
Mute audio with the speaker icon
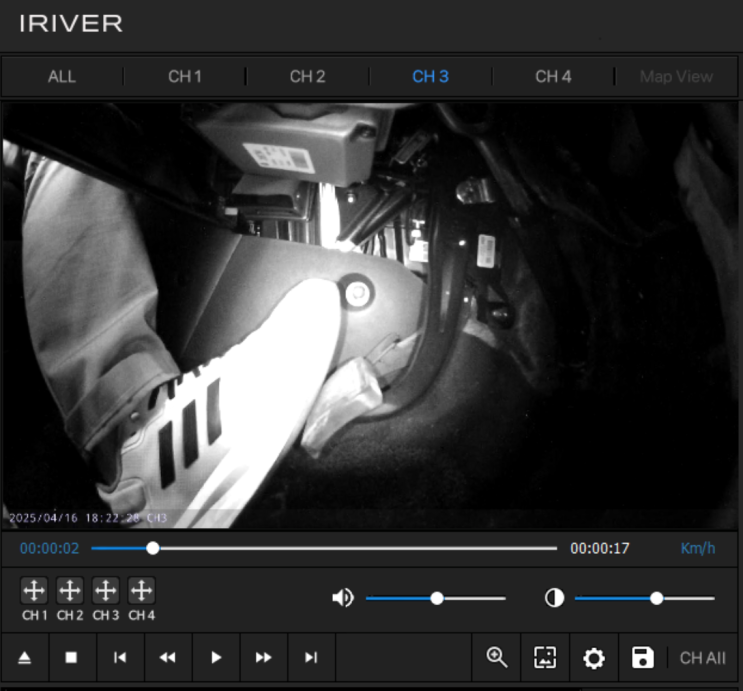[x=343, y=598]
